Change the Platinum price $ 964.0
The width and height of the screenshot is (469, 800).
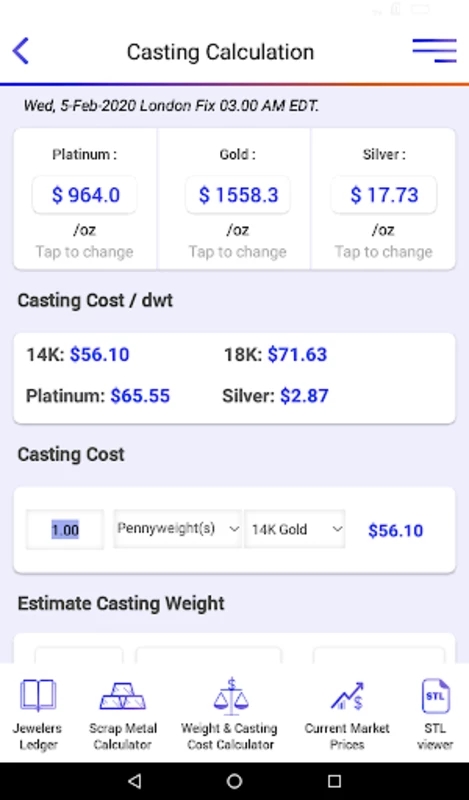(85, 195)
